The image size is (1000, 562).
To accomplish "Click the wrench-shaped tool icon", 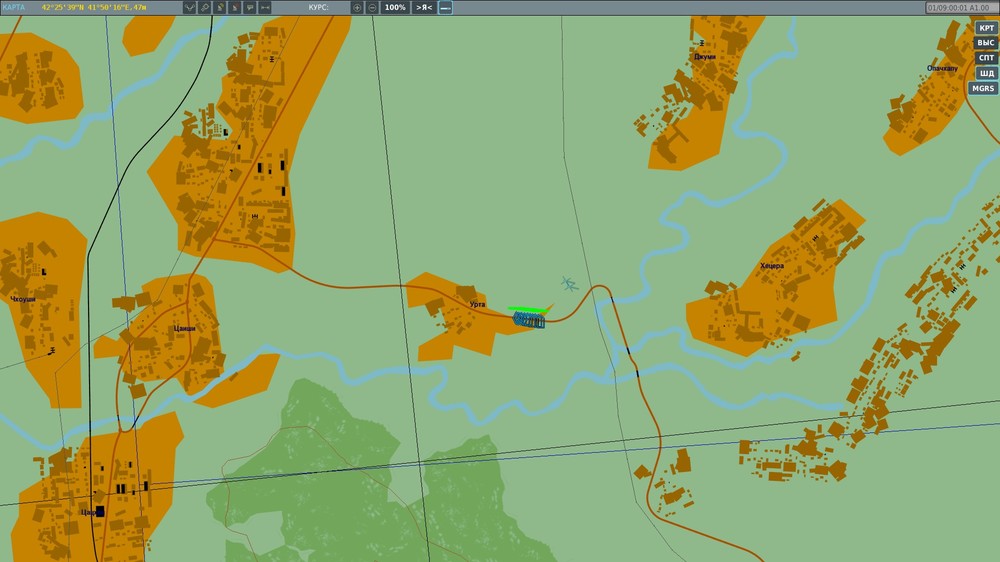I will (x=205, y=8).
